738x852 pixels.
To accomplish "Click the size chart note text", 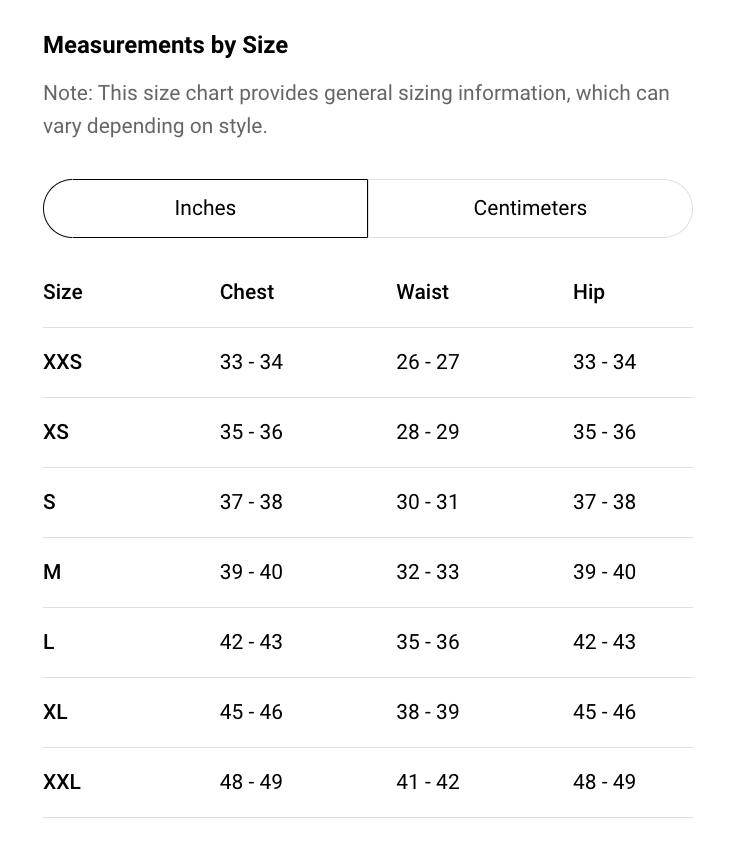I will [357, 109].
